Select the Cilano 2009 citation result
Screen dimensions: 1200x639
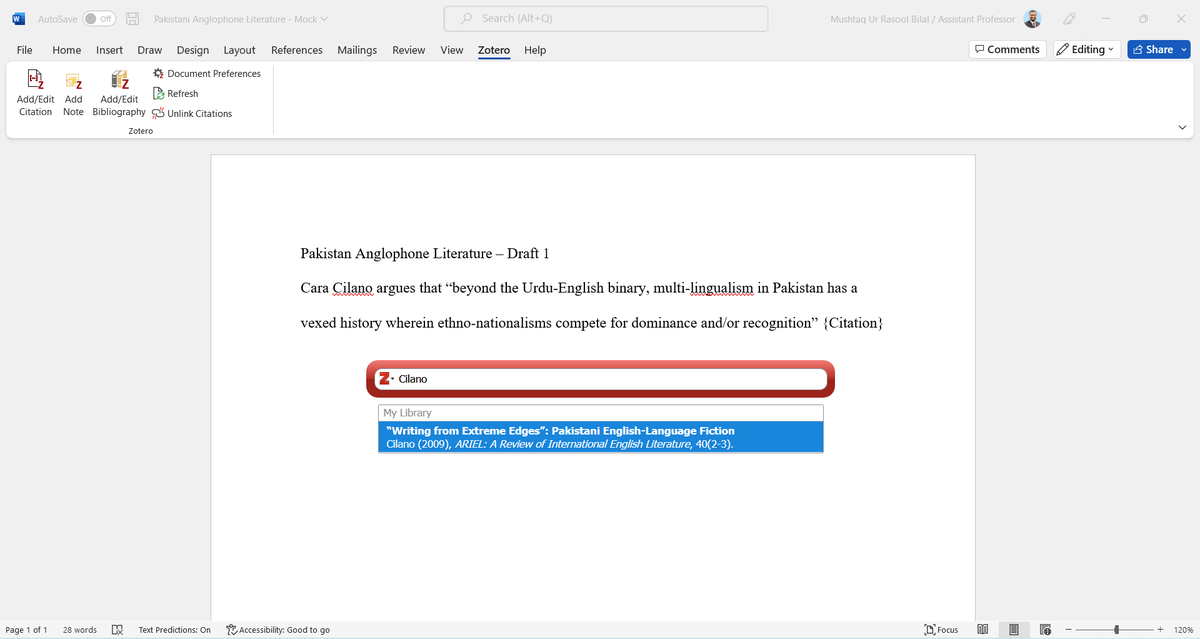pos(600,438)
